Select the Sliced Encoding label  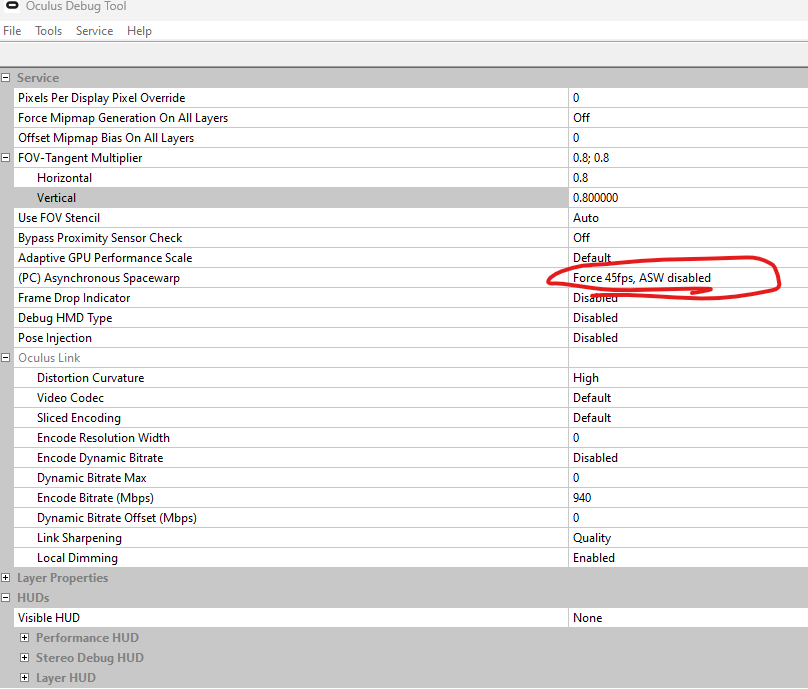(79, 418)
